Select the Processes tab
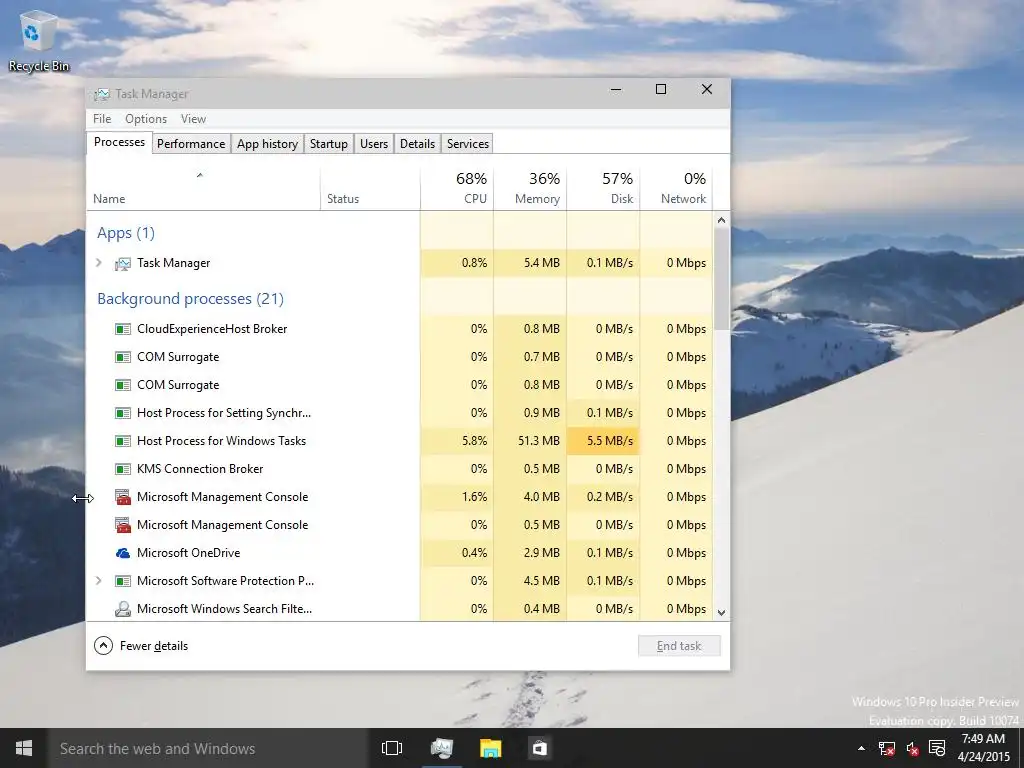Image resolution: width=1024 pixels, height=768 pixels. click(x=120, y=142)
